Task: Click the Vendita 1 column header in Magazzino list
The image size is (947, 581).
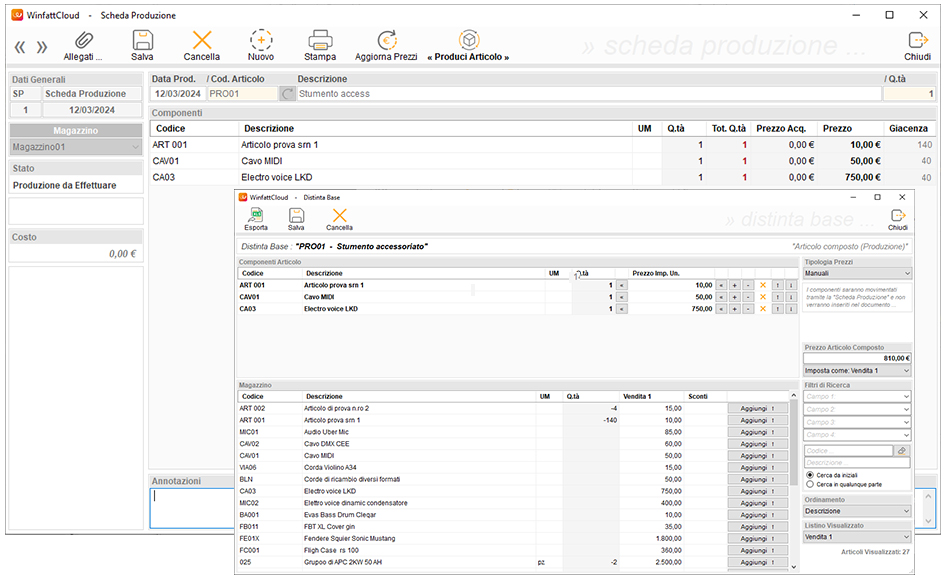Action: [x=653, y=396]
